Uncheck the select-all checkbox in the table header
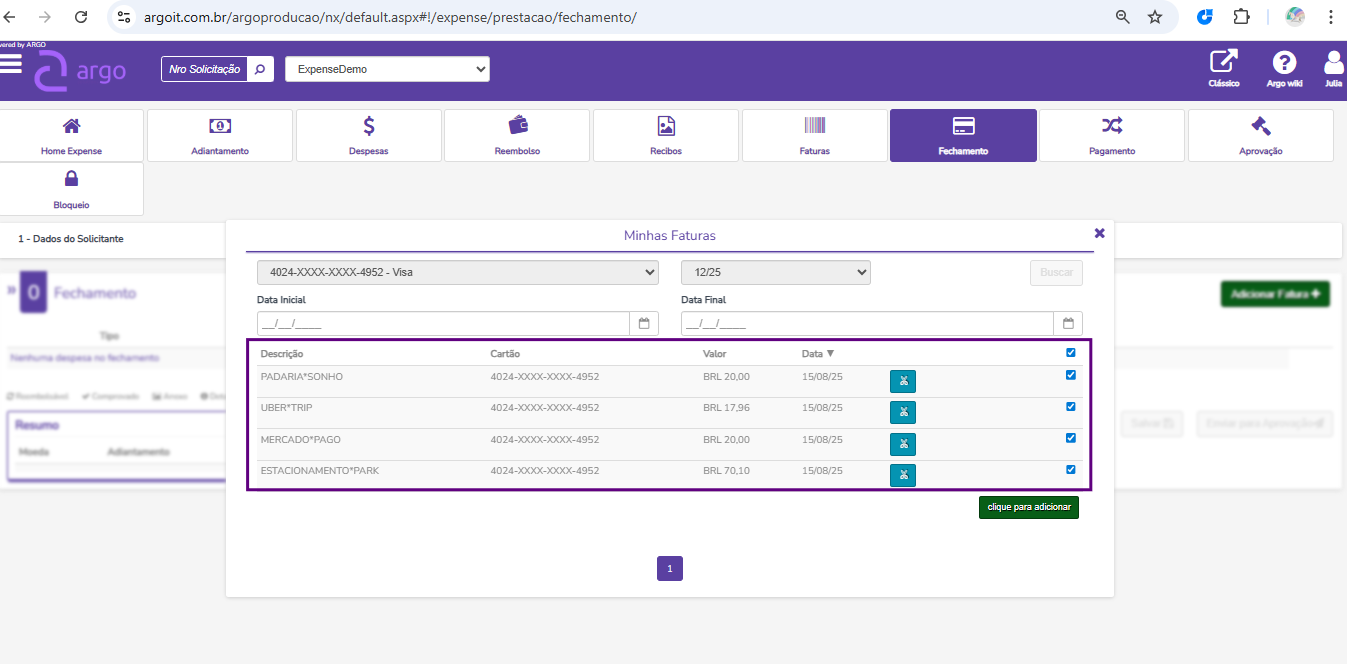Viewport: 1347px width, 664px height. coord(1071,353)
